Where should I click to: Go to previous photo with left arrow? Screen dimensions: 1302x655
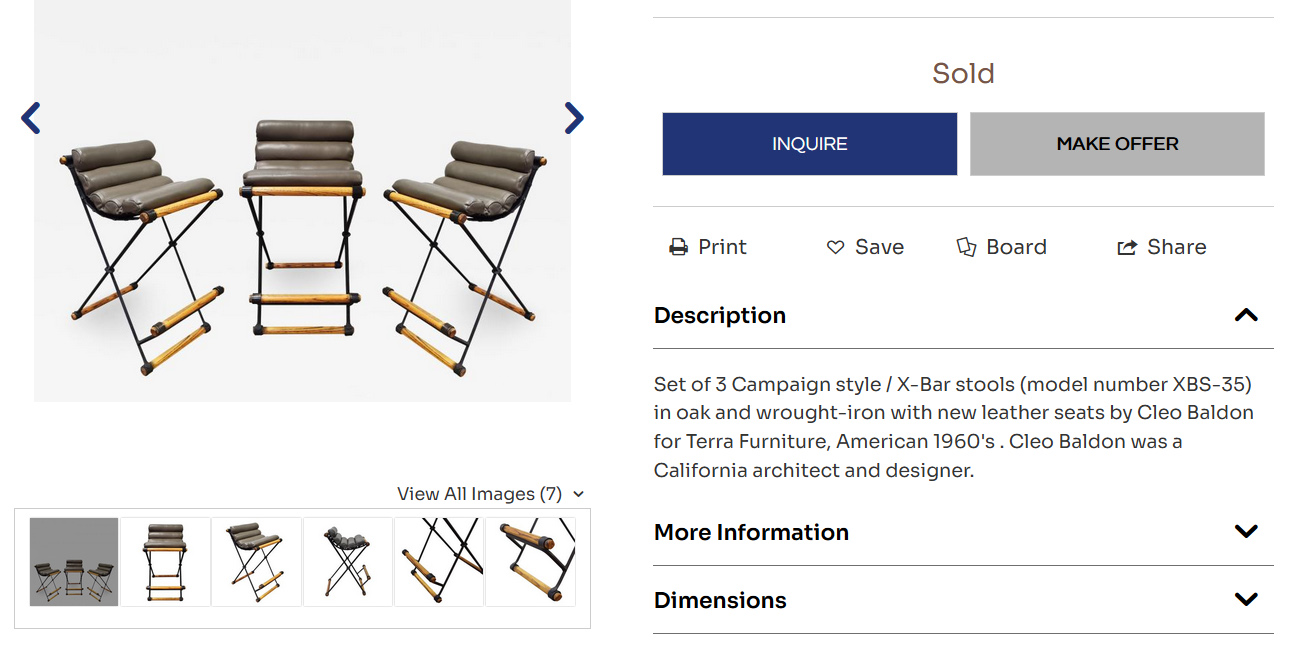click(30, 117)
